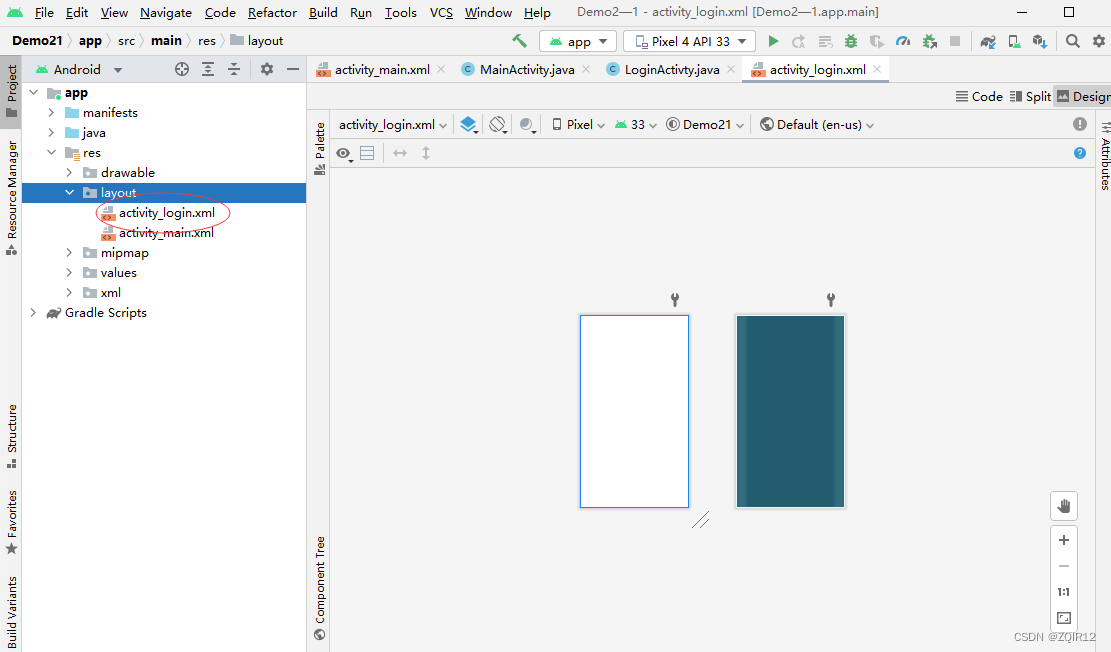Run the app with the green play button
1111x652 pixels.
click(773, 41)
